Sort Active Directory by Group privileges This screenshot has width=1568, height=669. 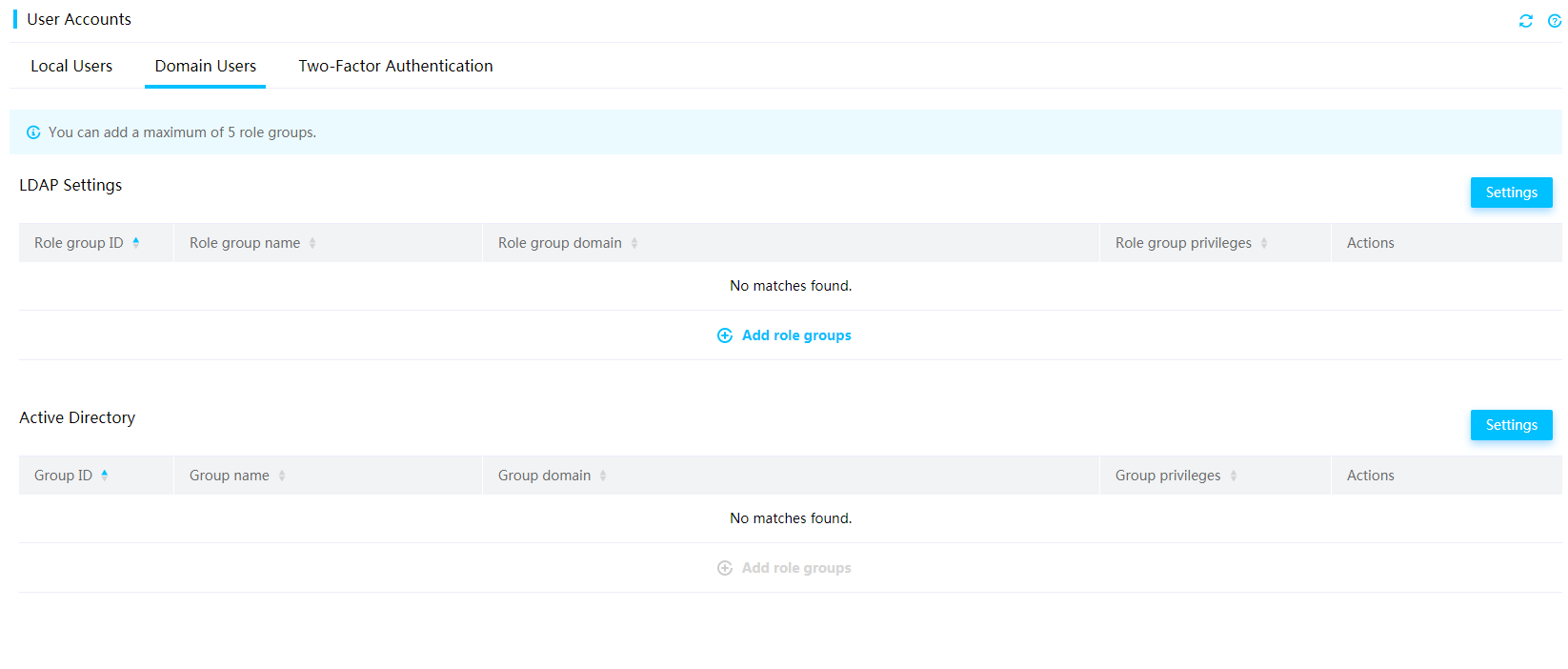coord(1234,476)
